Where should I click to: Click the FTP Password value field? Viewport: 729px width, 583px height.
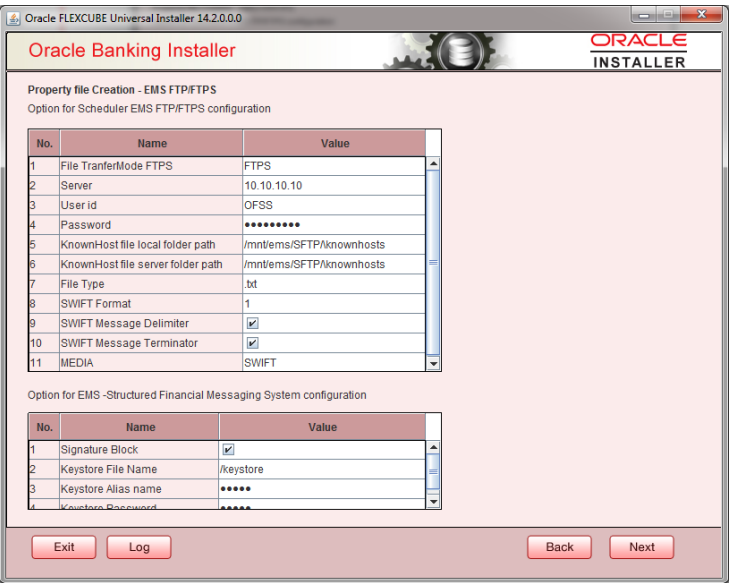coord(334,225)
